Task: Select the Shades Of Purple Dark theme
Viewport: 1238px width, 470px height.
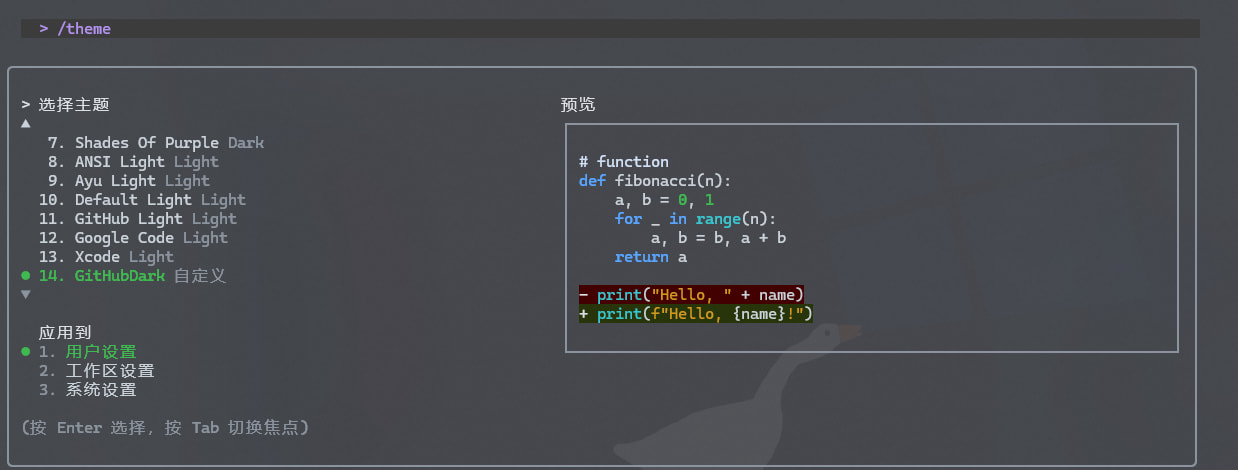Action: [169, 143]
